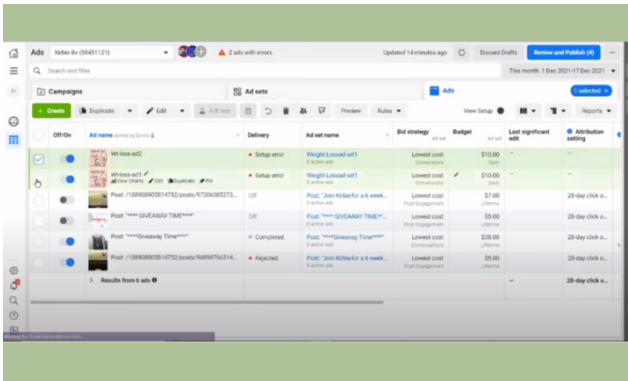Open the Rules dropdown

tap(388, 111)
